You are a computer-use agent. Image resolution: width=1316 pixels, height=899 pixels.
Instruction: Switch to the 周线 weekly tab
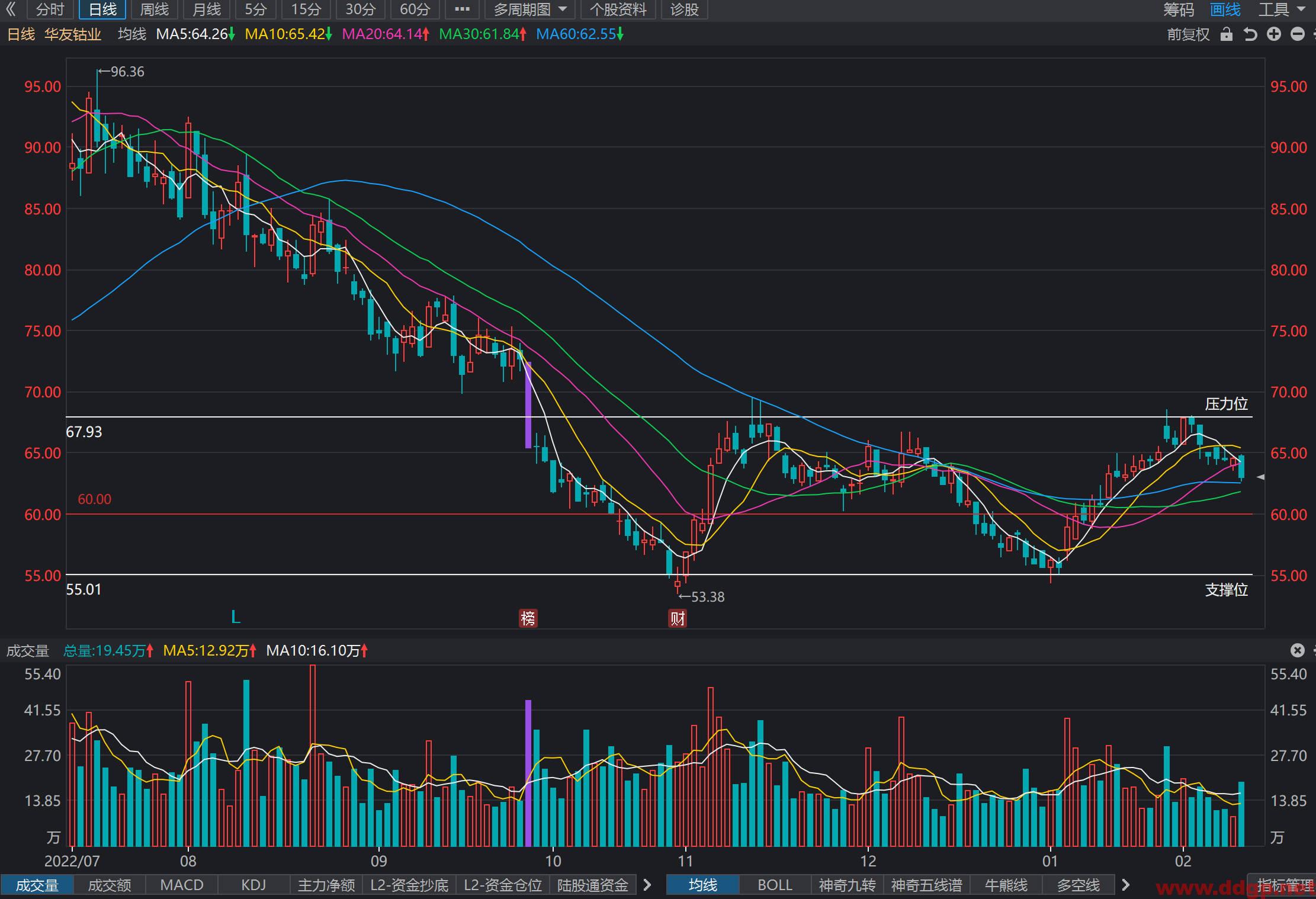click(155, 9)
